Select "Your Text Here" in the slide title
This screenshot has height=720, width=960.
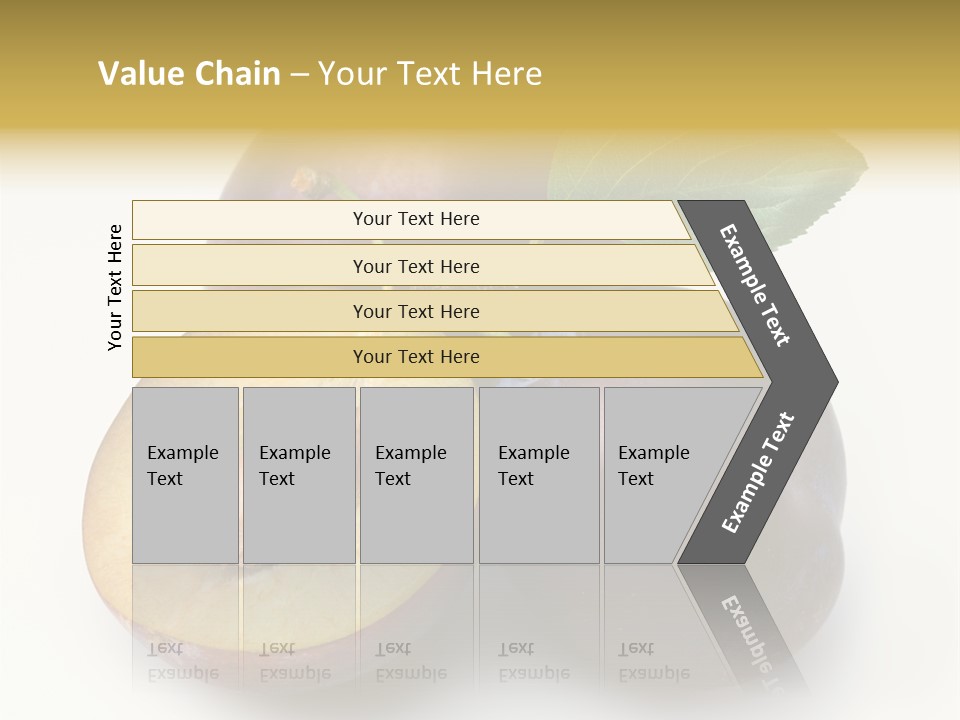point(430,74)
